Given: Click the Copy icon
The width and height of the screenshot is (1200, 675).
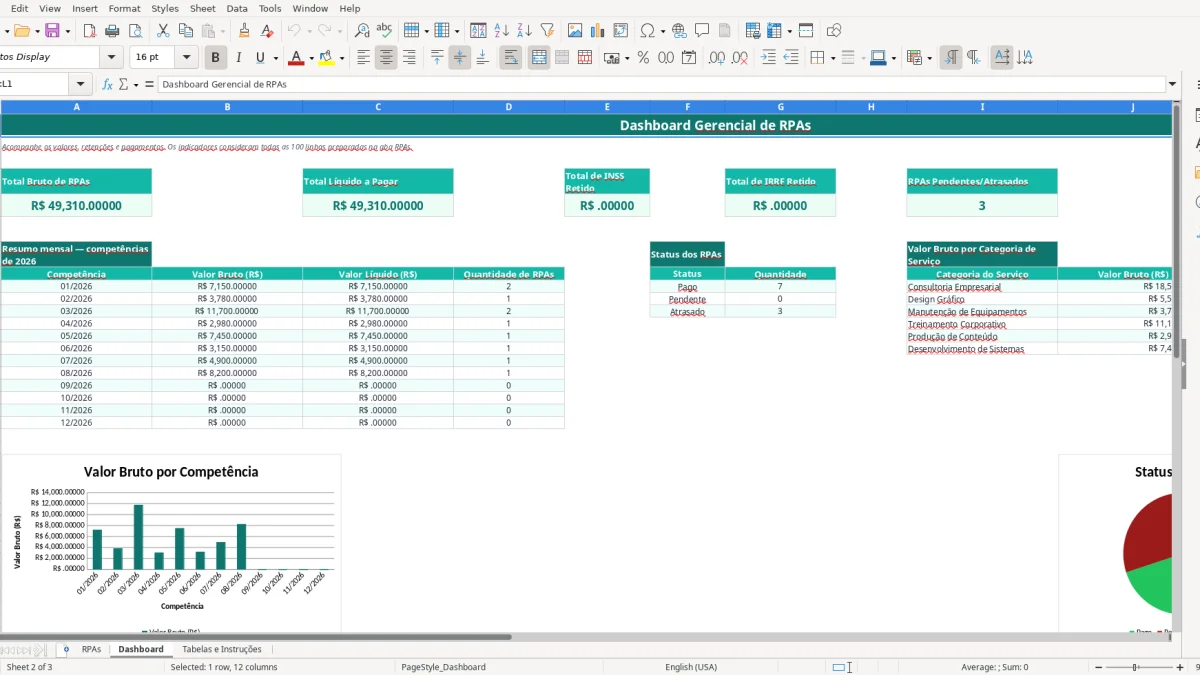Looking at the screenshot, I should point(185,31).
